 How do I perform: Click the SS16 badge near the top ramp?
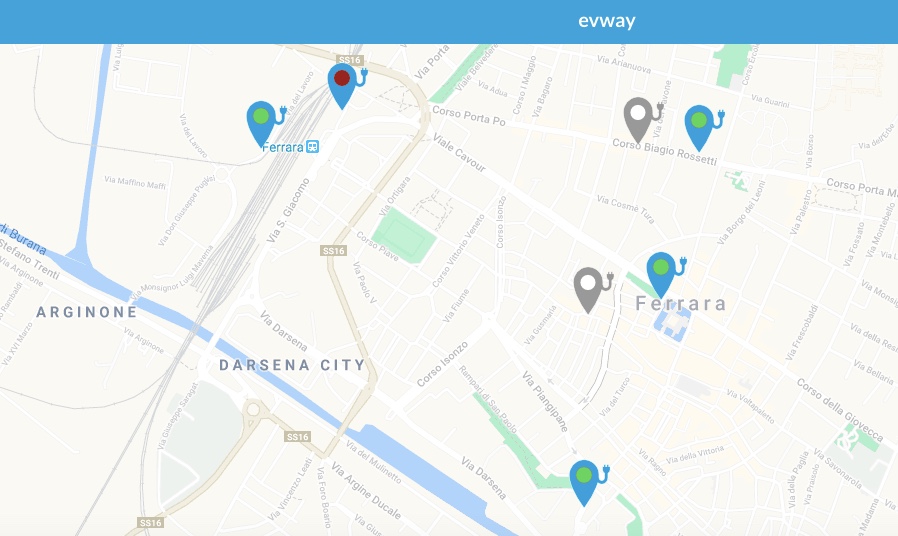(349, 60)
